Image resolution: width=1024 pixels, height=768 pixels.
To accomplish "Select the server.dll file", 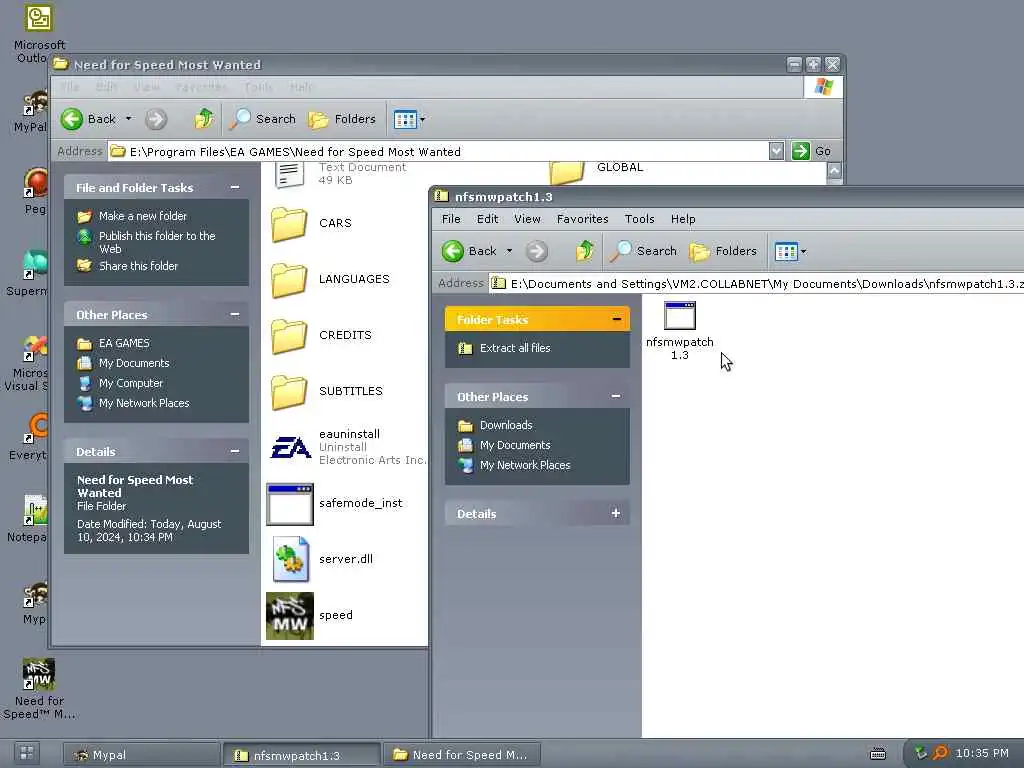I will click(x=323, y=559).
